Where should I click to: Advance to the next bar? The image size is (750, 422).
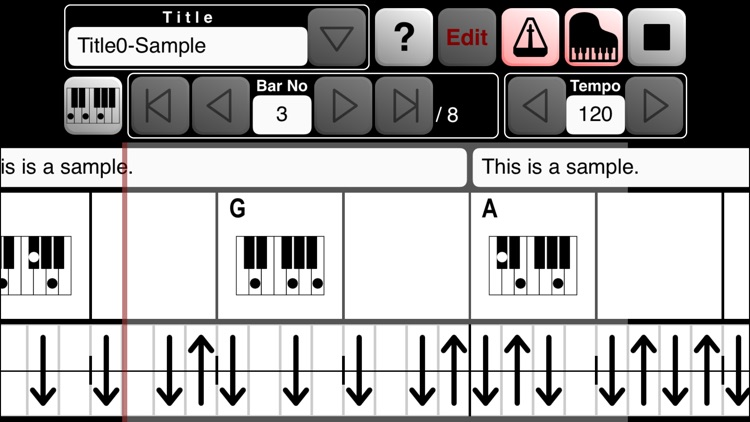[x=343, y=106]
